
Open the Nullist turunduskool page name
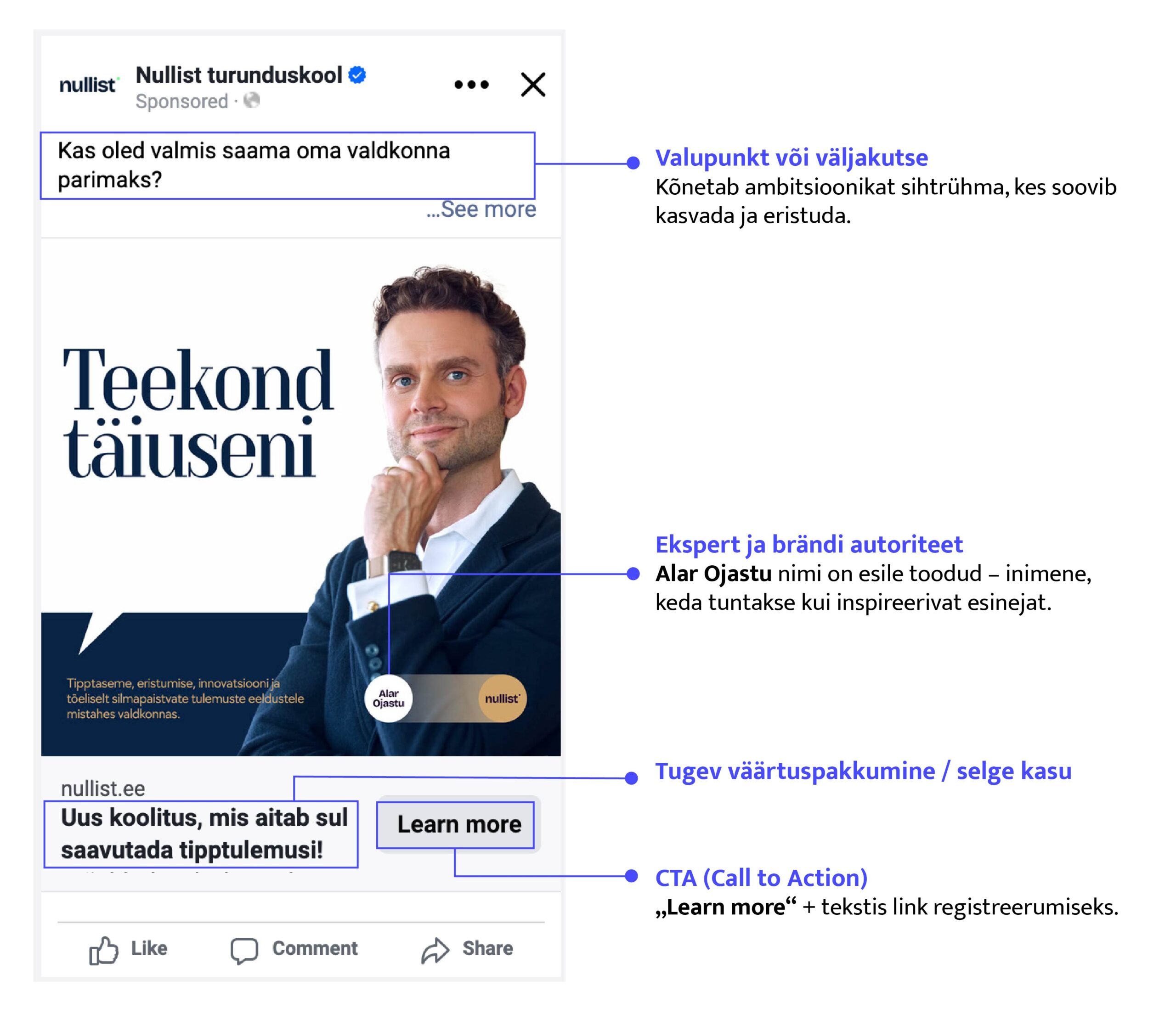pyautogui.click(x=238, y=75)
